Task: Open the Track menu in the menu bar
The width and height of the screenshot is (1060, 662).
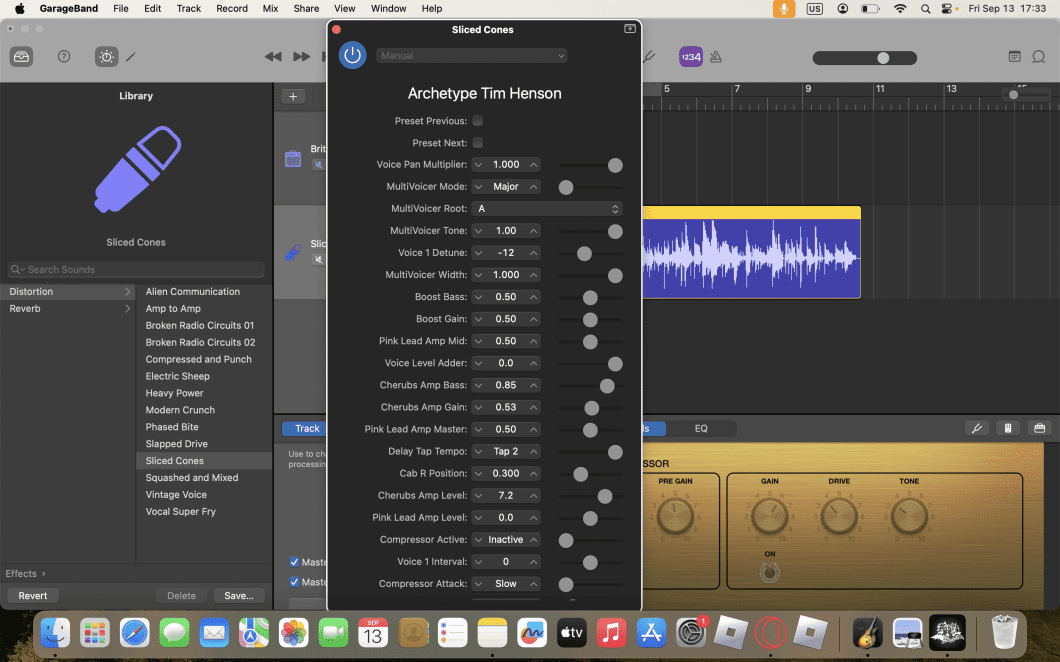Action: [188, 8]
